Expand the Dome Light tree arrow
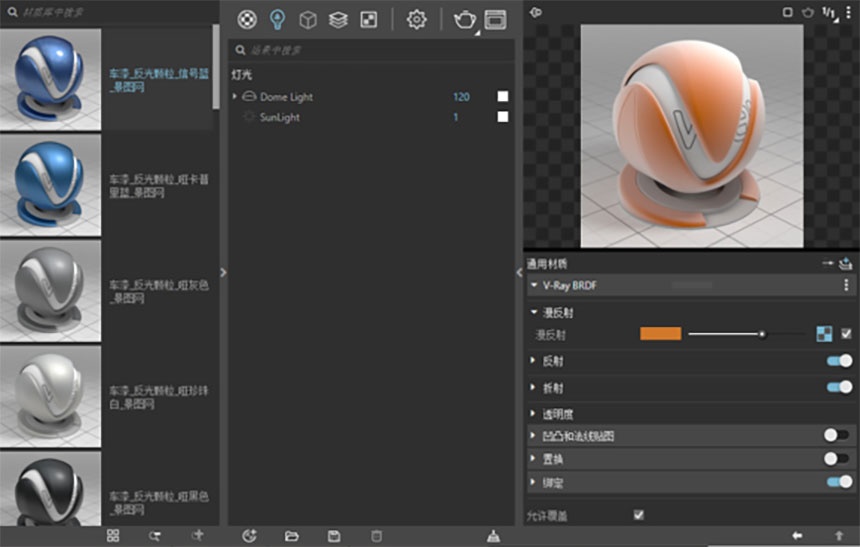 click(x=235, y=97)
